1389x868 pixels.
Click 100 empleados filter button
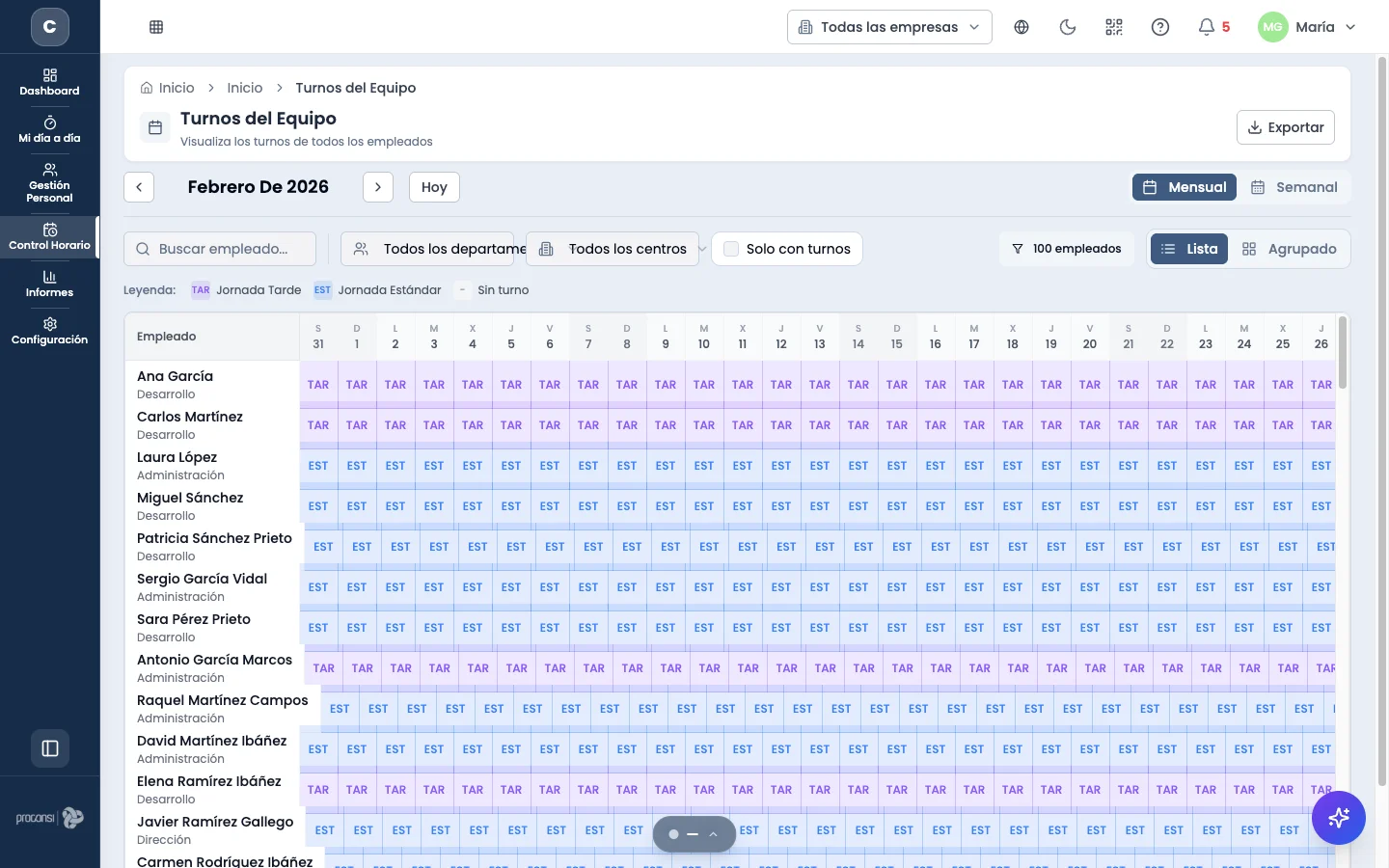pyautogui.click(x=1067, y=249)
